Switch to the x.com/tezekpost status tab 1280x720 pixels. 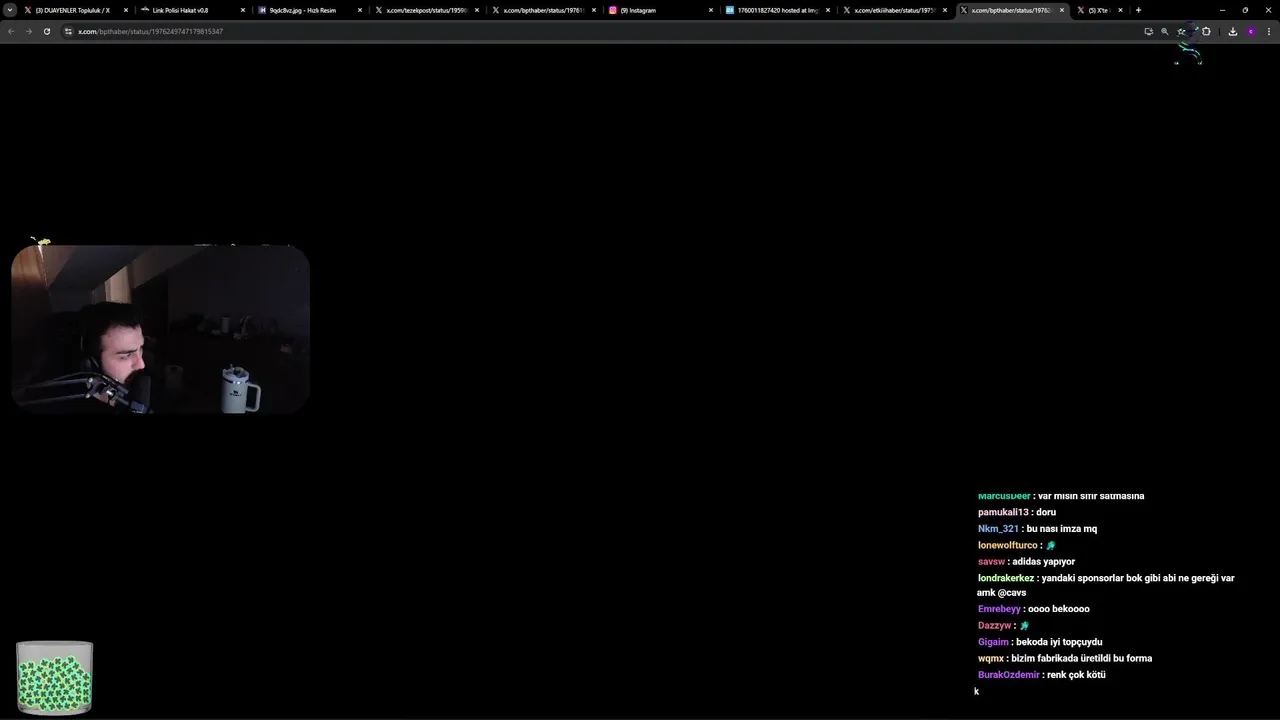coord(427,10)
